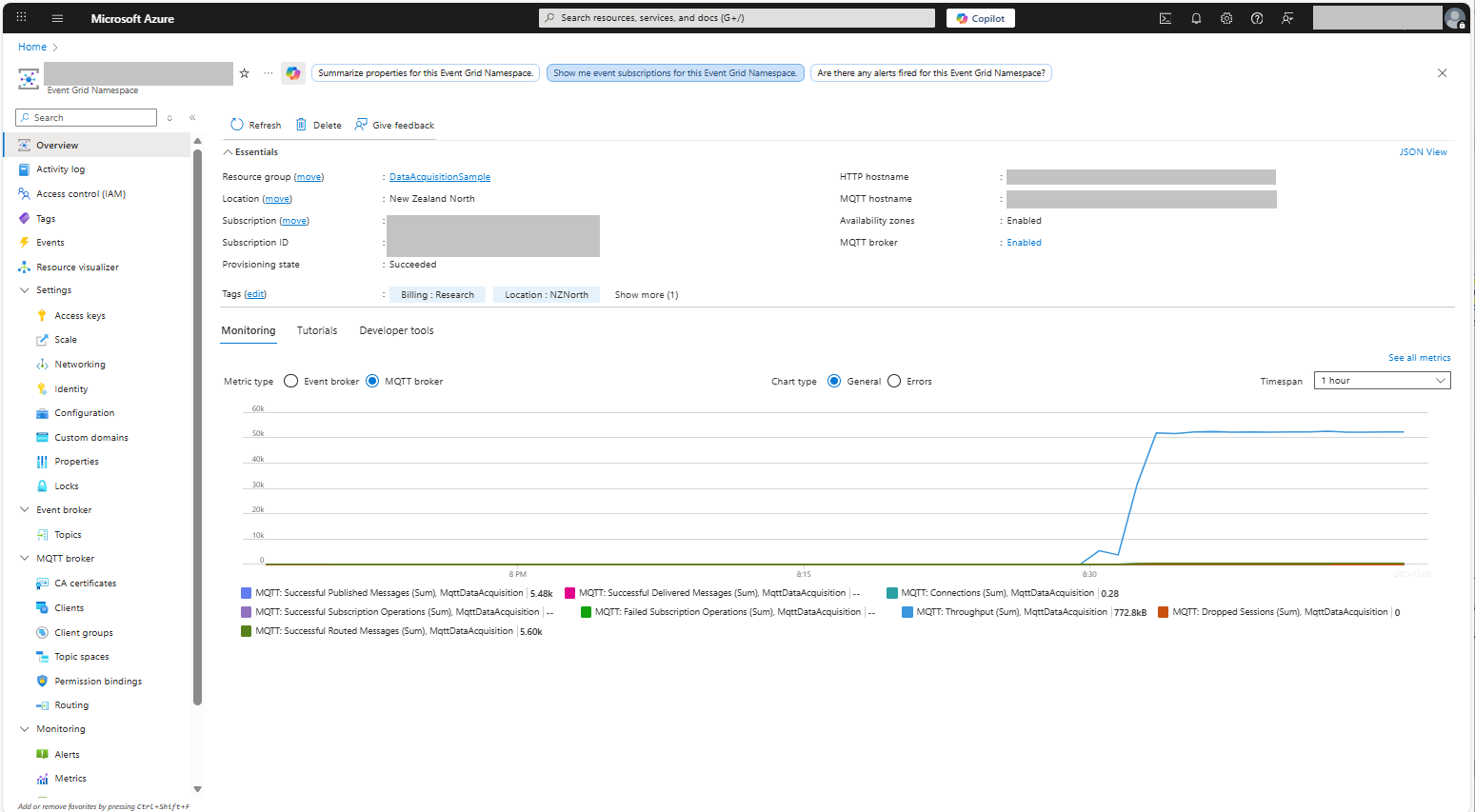Viewport: 1475px width, 812px height.
Task: Collapse the Settings group in the sidebar
Action: tap(25, 290)
